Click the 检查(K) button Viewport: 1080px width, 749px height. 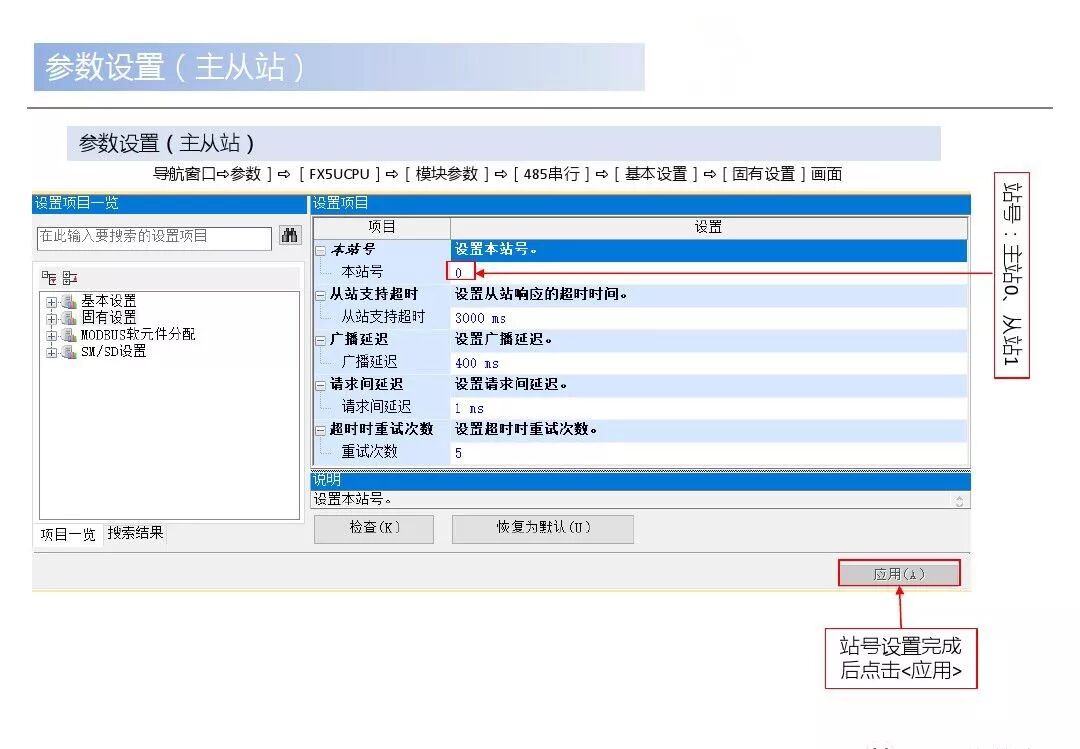[374, 529]
